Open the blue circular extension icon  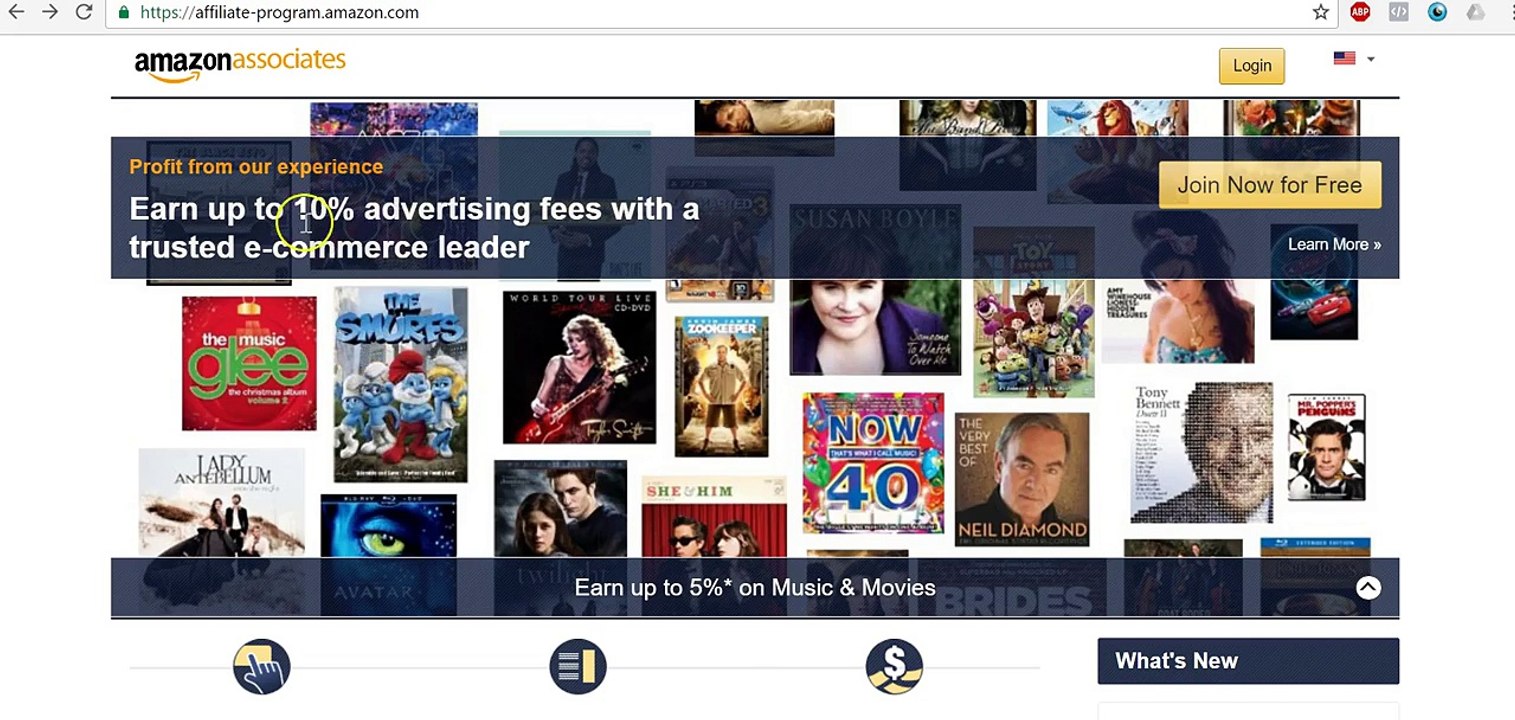pos(1437,12)
